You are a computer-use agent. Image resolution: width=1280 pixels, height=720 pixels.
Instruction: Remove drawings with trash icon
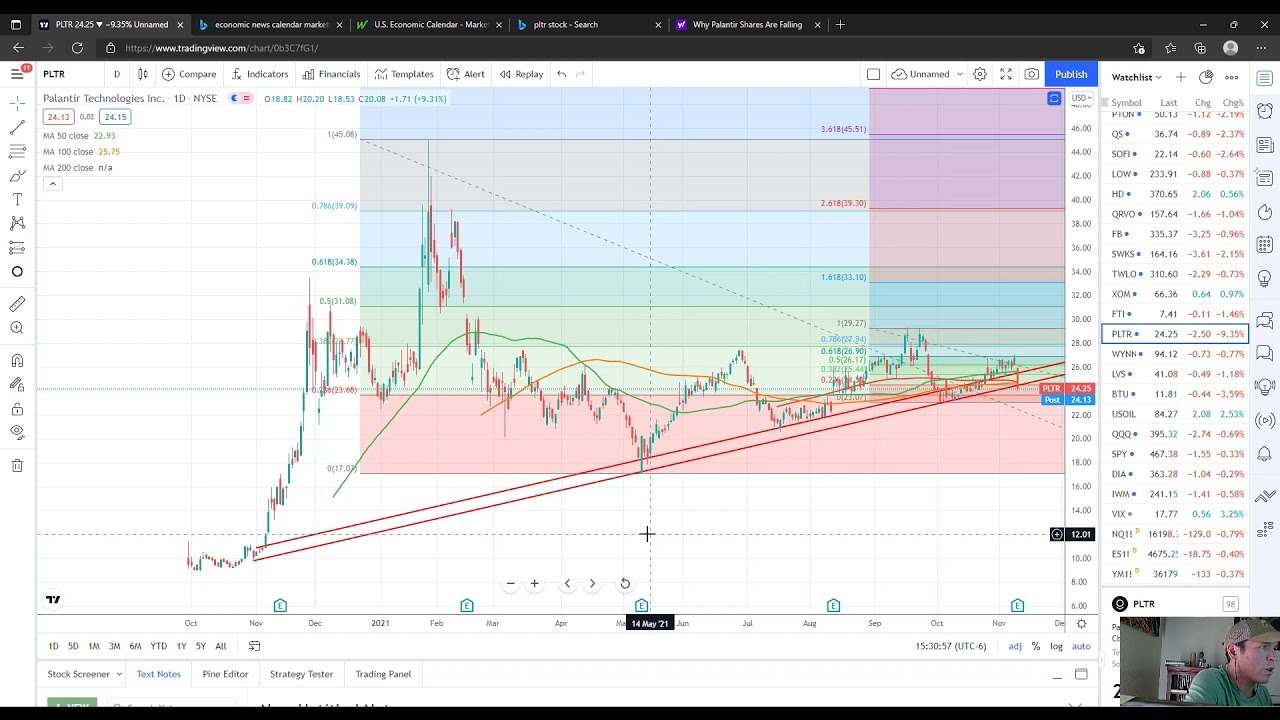pyautogui.click(x=17, y=465)
